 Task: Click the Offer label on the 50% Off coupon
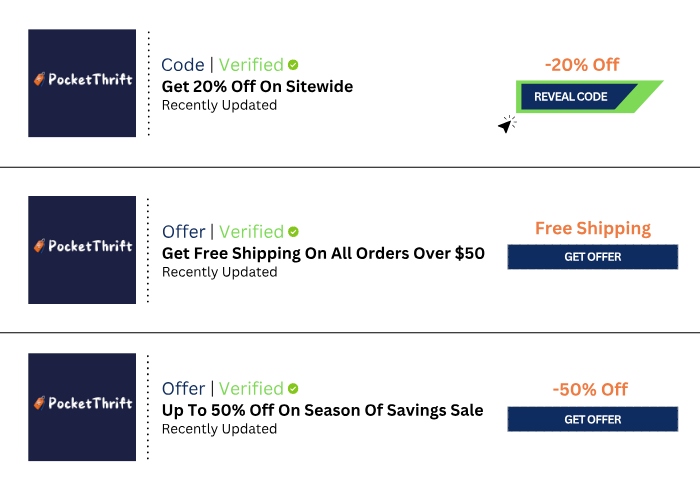[183, 389]
